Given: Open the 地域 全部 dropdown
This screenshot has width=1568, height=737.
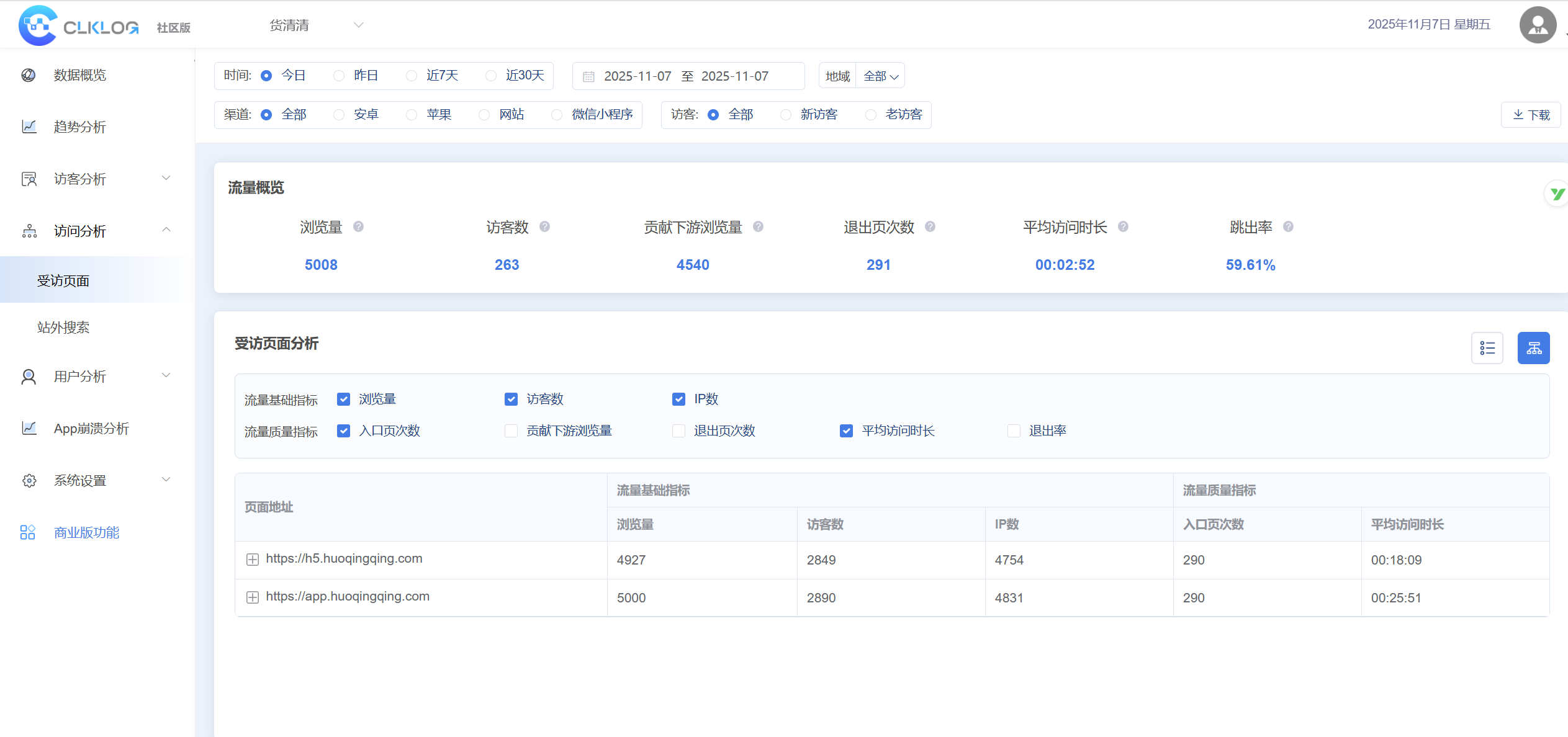Looking at the screenshot, I should click(880, 76).
